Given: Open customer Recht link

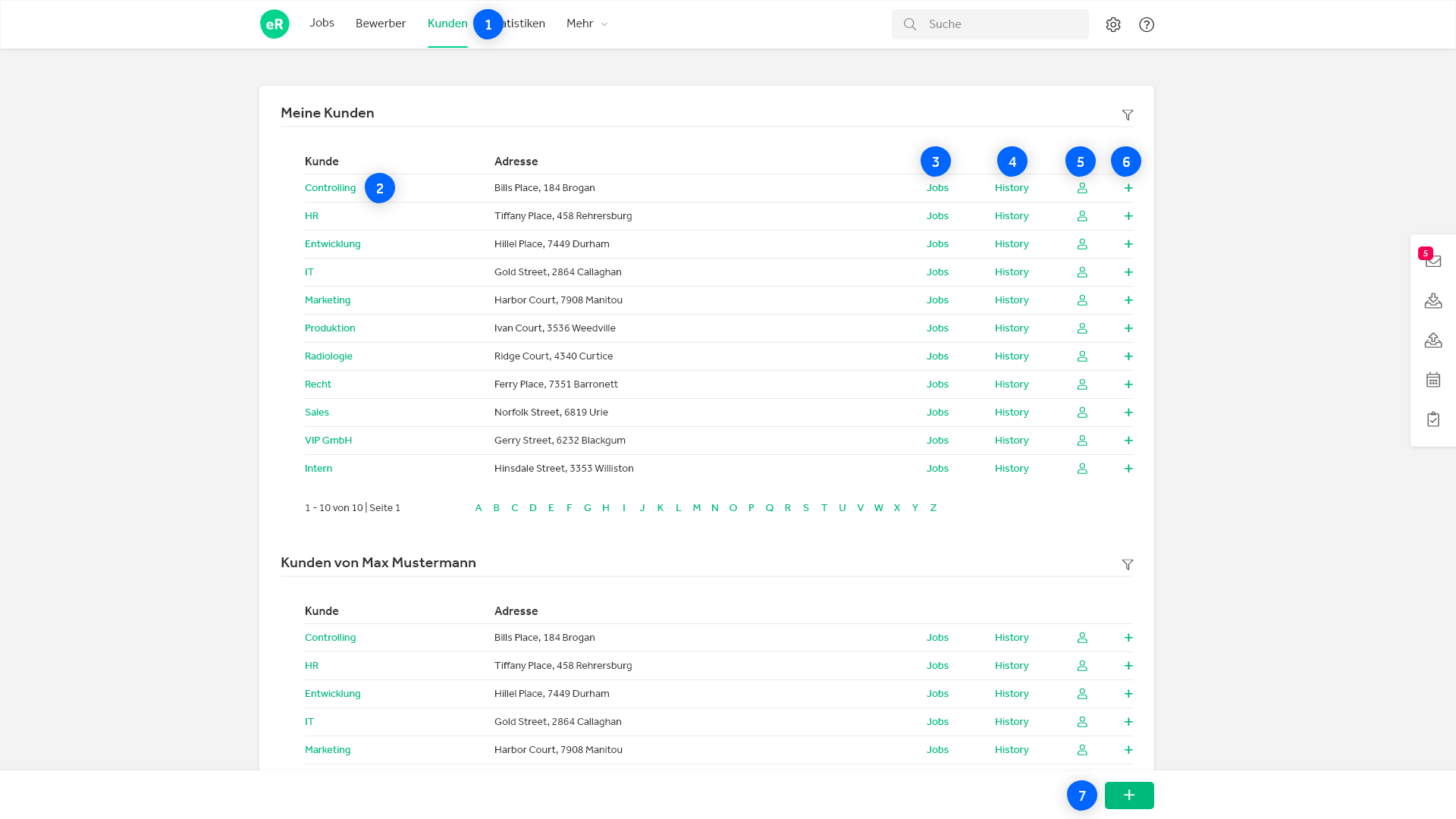Looking at the screenshot, I should [x=318, y=384].
